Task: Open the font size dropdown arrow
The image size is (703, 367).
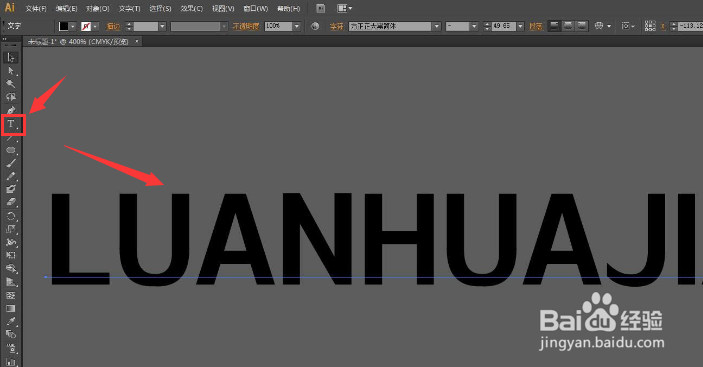Action: pyautogui.click(x=521, y=26)
